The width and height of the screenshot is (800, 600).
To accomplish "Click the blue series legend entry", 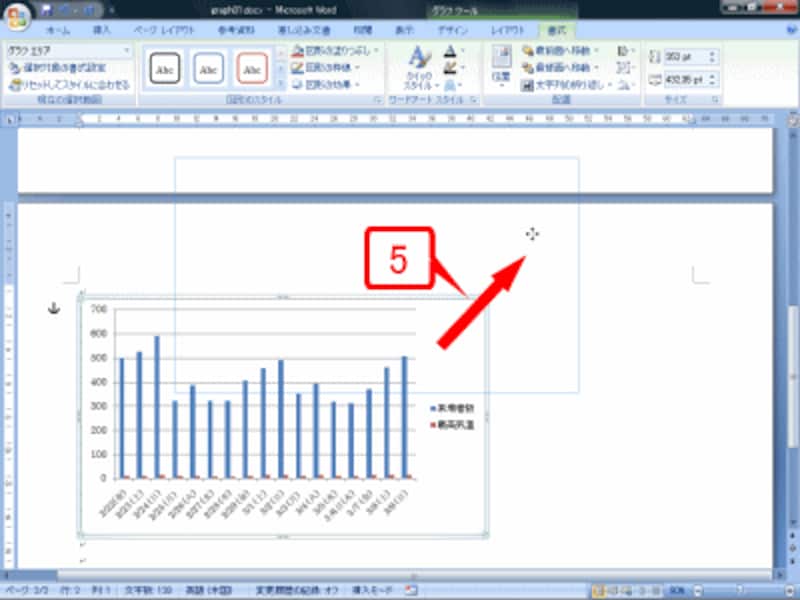I will (452, 408).
